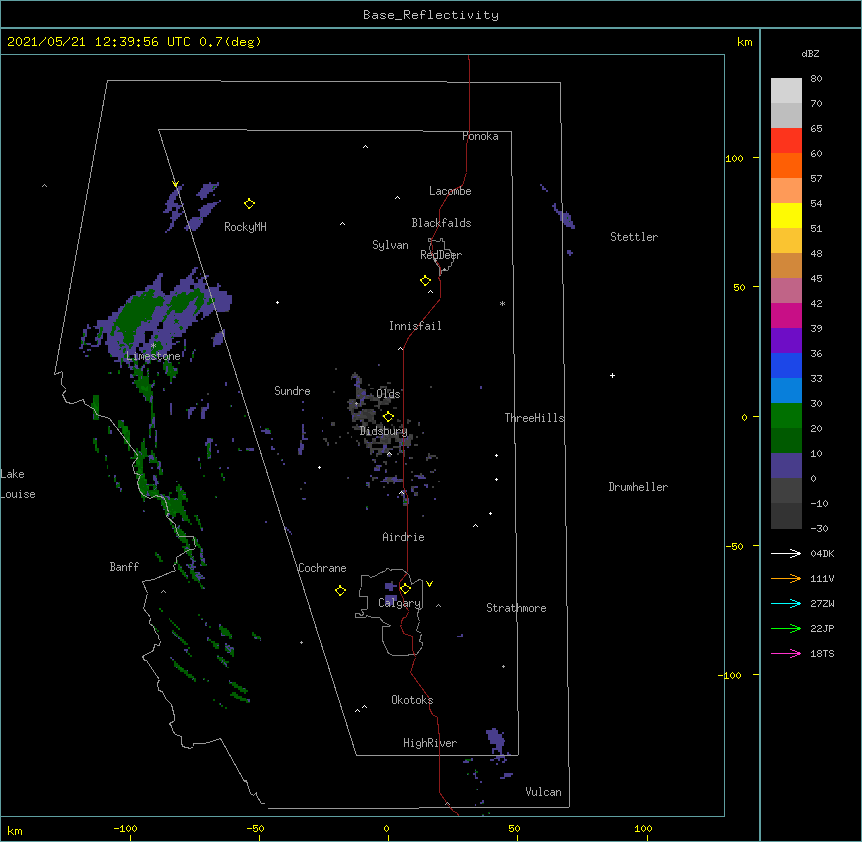Pick the red 65 dBZ legend swatch

(x=786, y=141)
